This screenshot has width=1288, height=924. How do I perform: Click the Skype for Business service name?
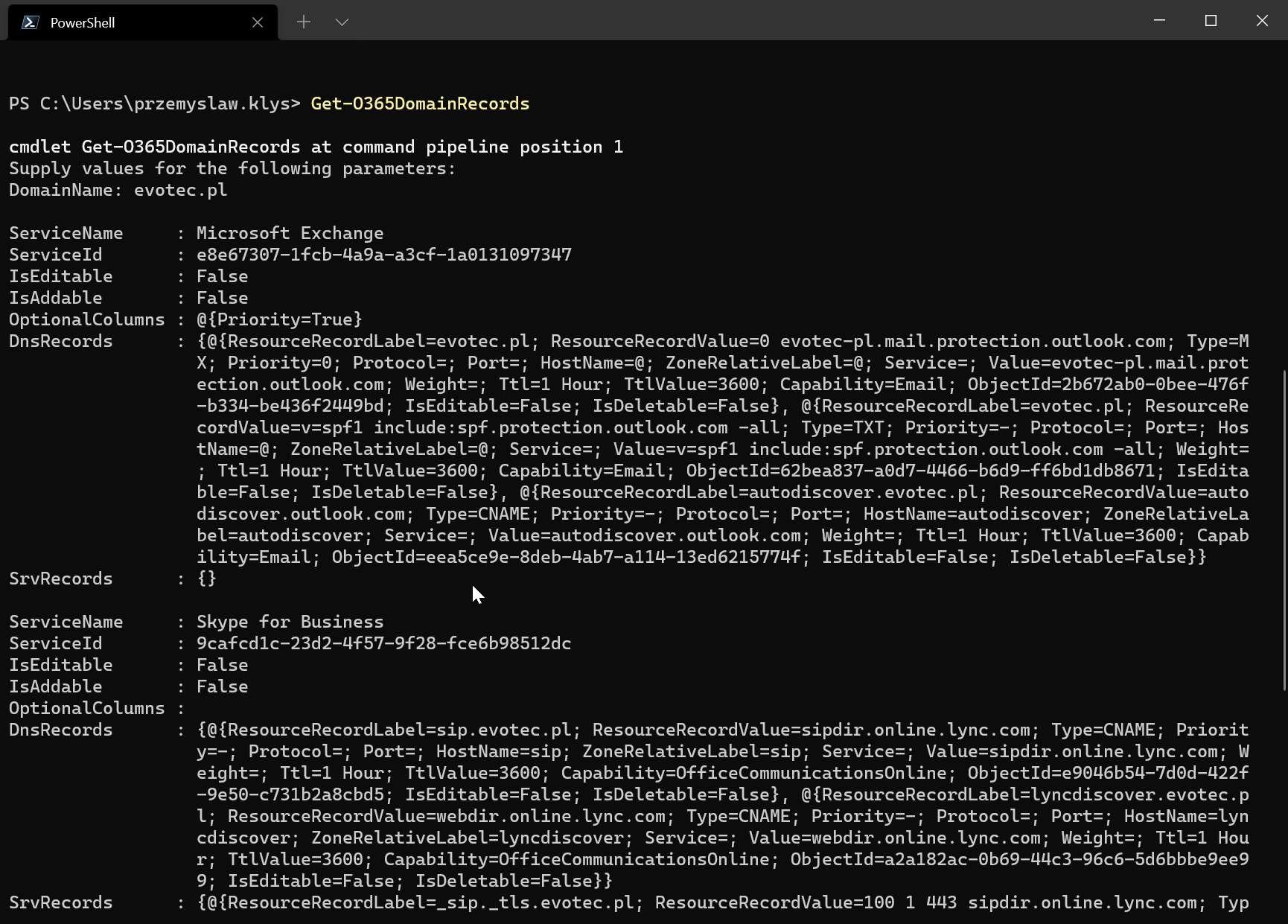click(x=290, y=622)
